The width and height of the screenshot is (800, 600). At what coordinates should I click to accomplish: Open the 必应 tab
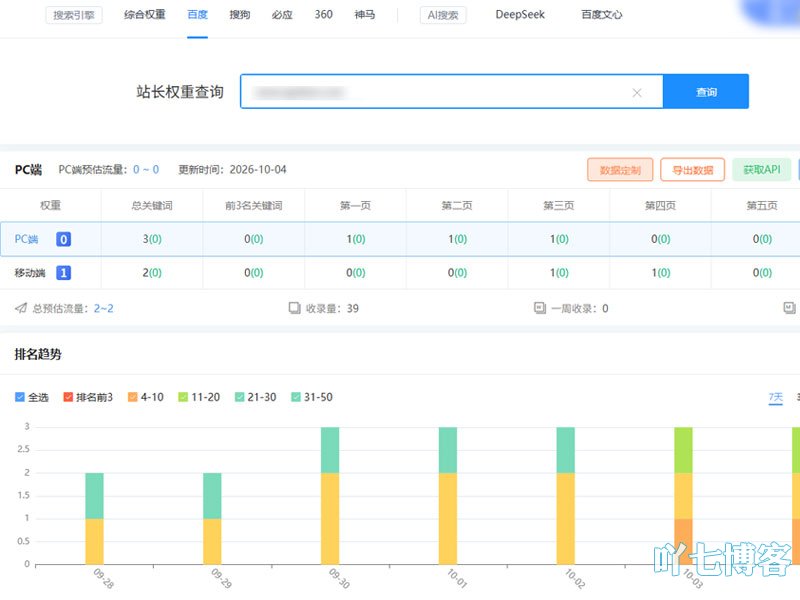tap(282, 15)
